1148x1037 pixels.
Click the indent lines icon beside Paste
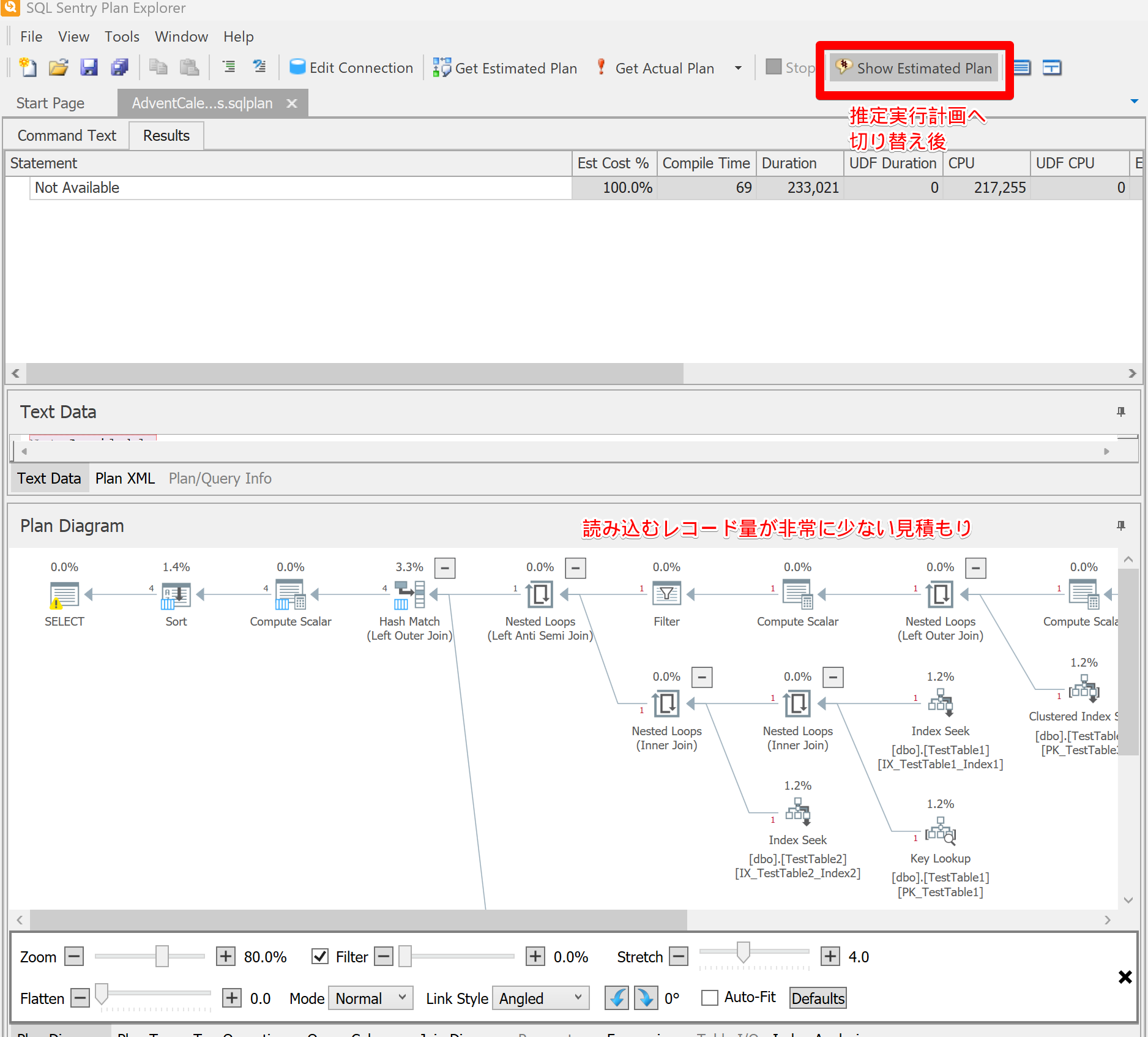coord(229,67)
